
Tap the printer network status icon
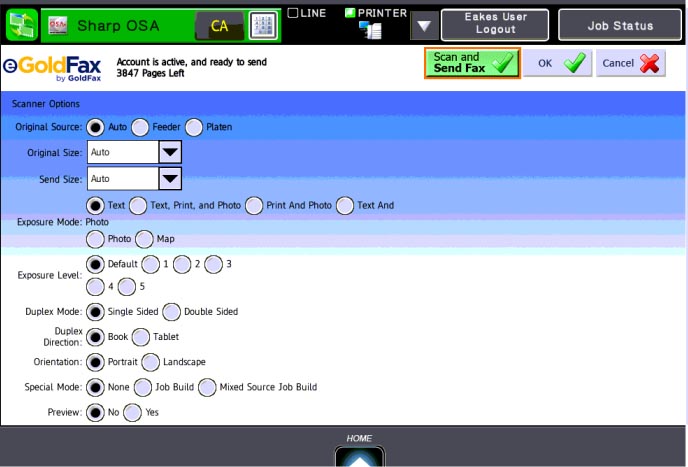tap(370, 30)
